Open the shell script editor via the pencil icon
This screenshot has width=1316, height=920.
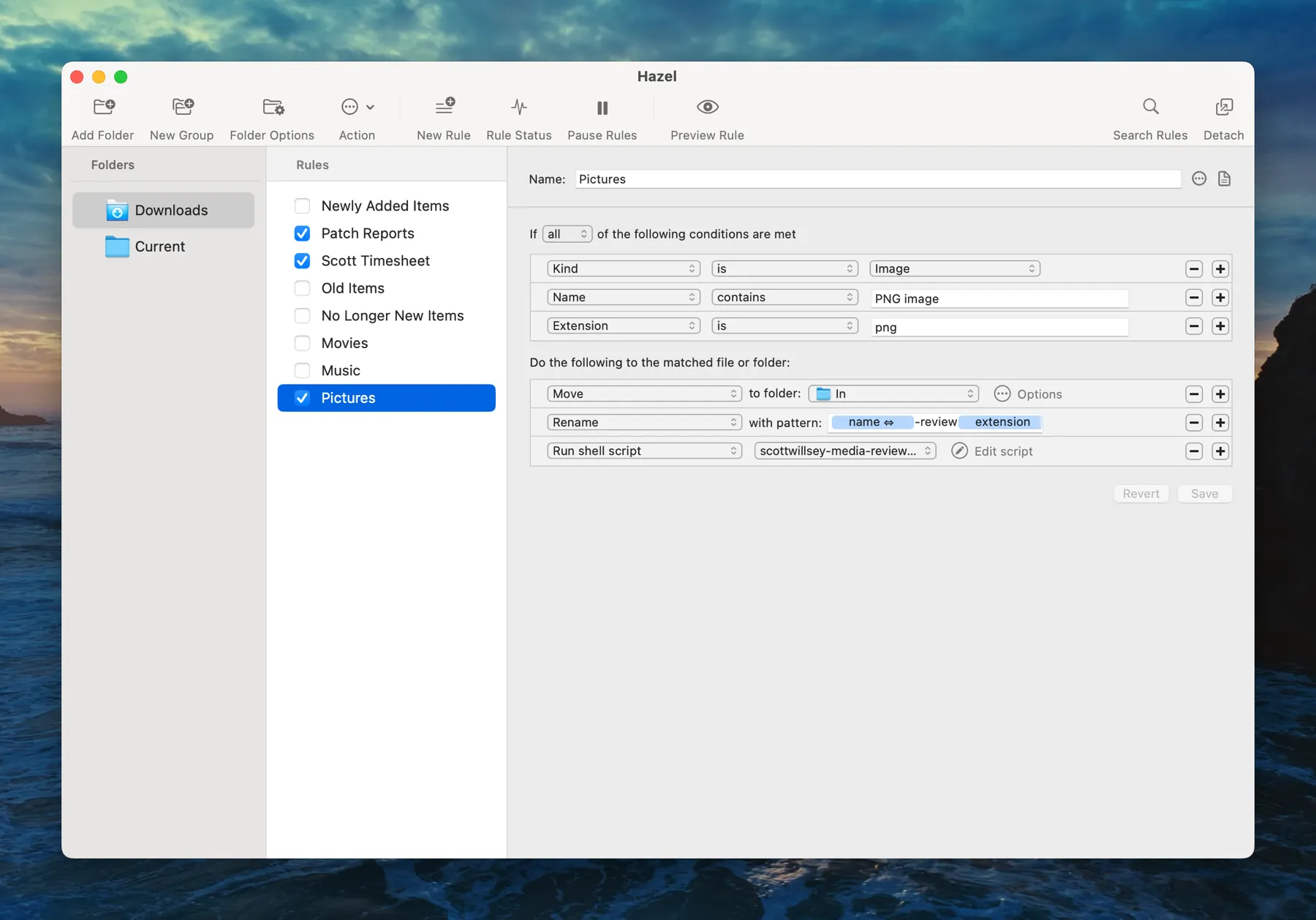pyautogui.click(x=959, y=450)
